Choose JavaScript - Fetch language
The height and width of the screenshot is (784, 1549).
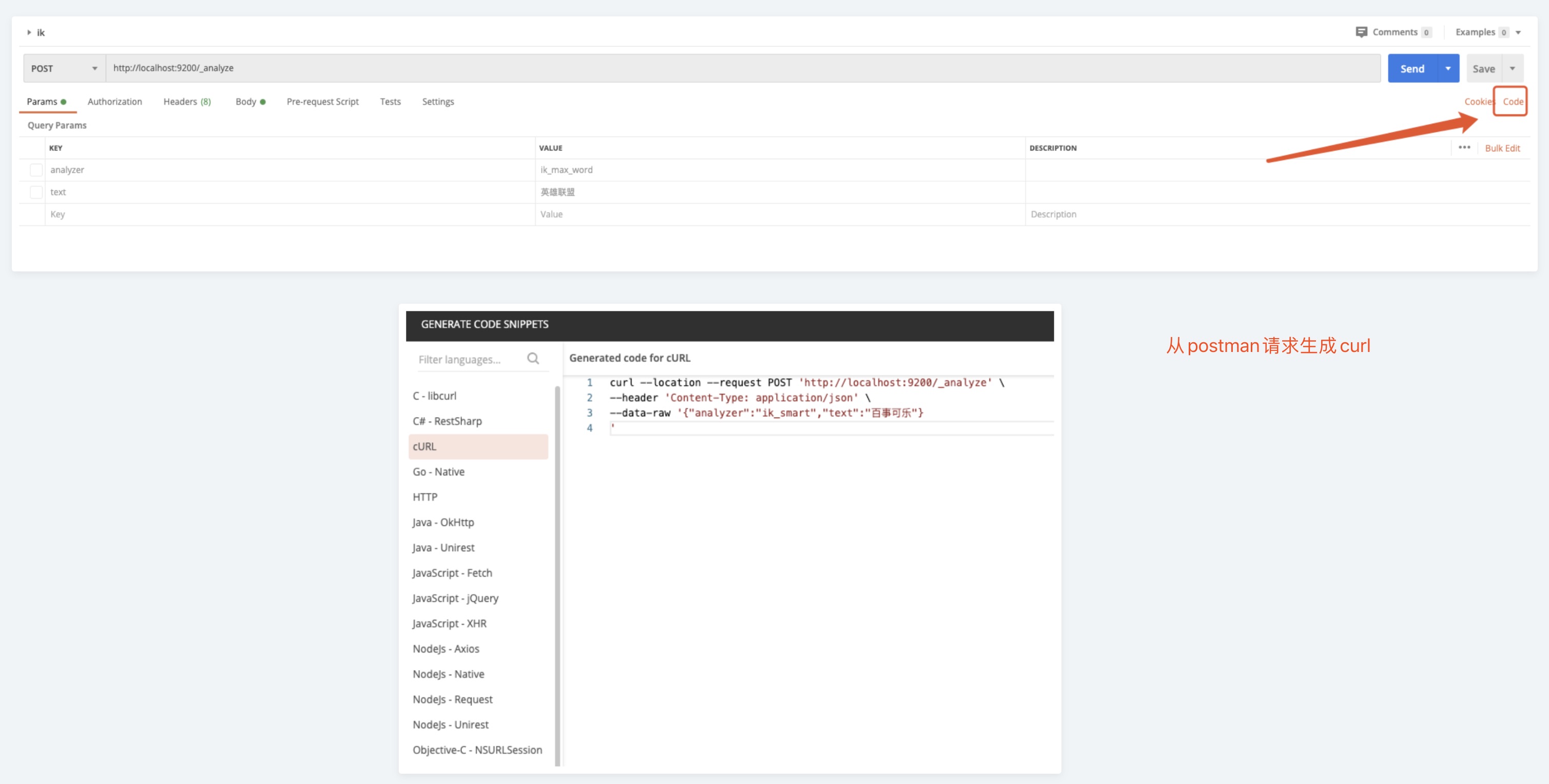[452, 573]
